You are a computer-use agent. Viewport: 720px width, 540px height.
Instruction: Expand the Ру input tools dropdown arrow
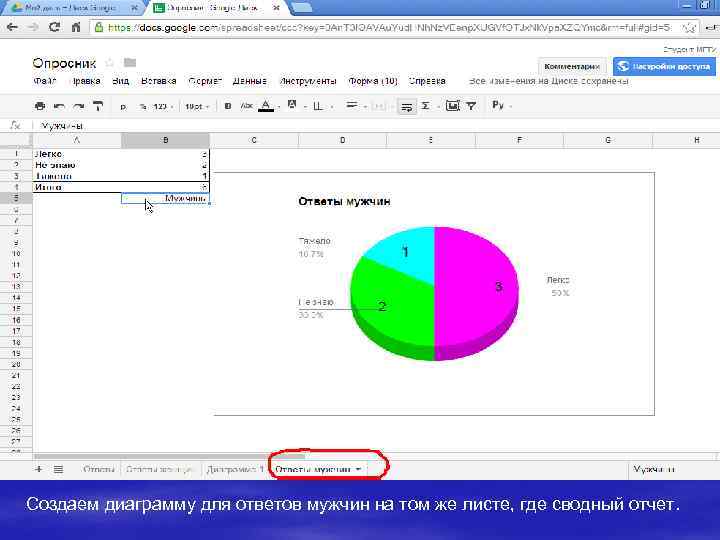510,107
